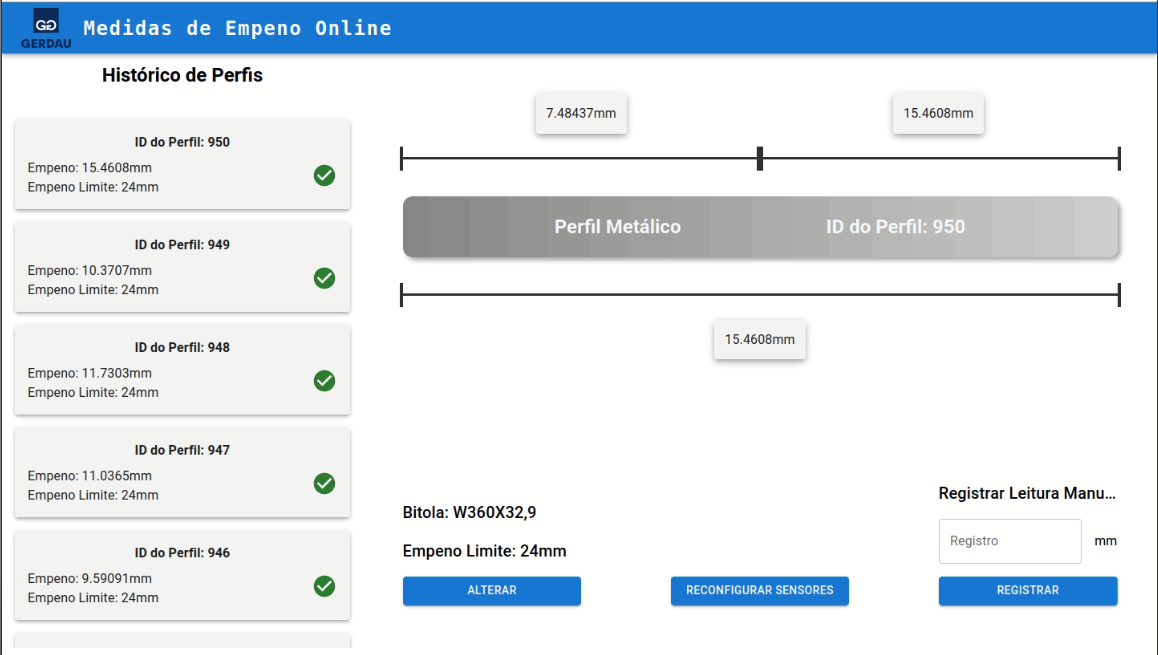1158x655 pixels.
Task: Select the ID do Perfil: 949 history card
Action: (x=182, y=266)
